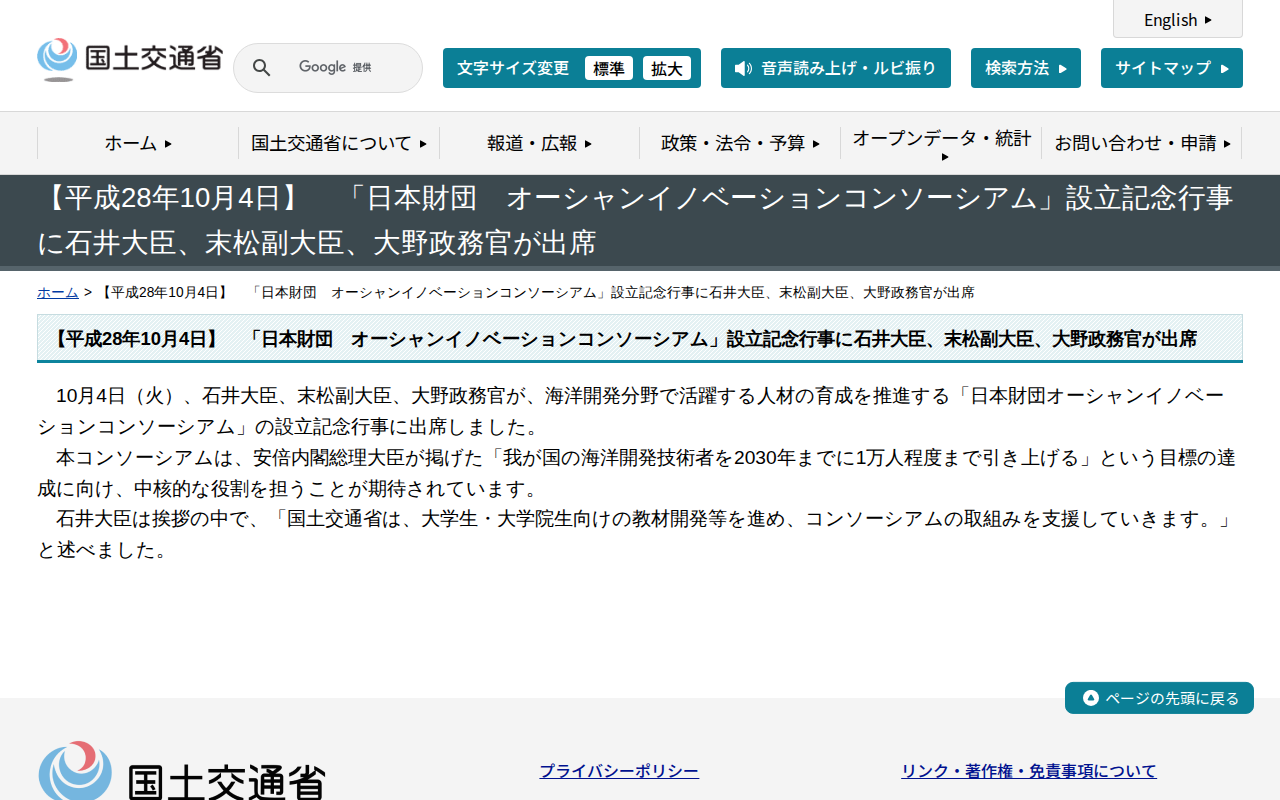Open the 国土交通省について menu item
This screenshot has width=1280, height=800.
pyautogui.click(x=337, y=143)
